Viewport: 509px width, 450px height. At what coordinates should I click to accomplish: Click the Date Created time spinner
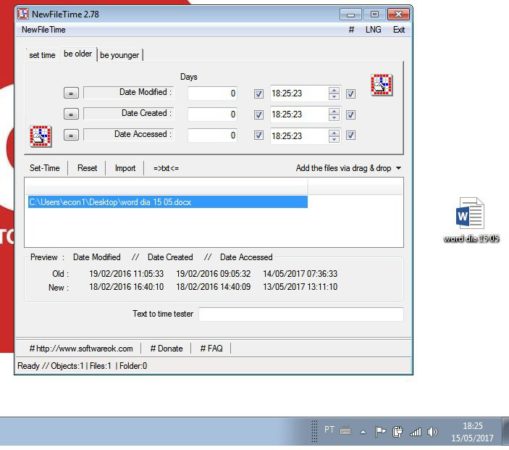[x=334, y=114]
